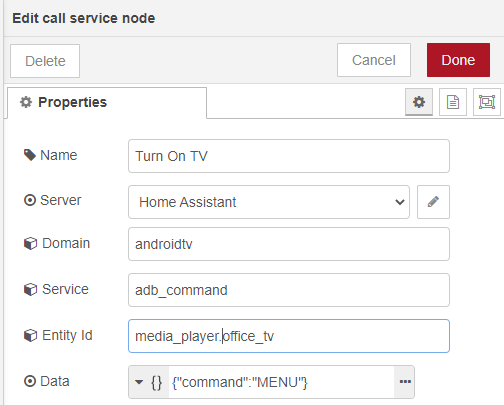This screenshot has height=405, width=504.
Task: Click the Service field containing adb_command
Action: (289, 290)
